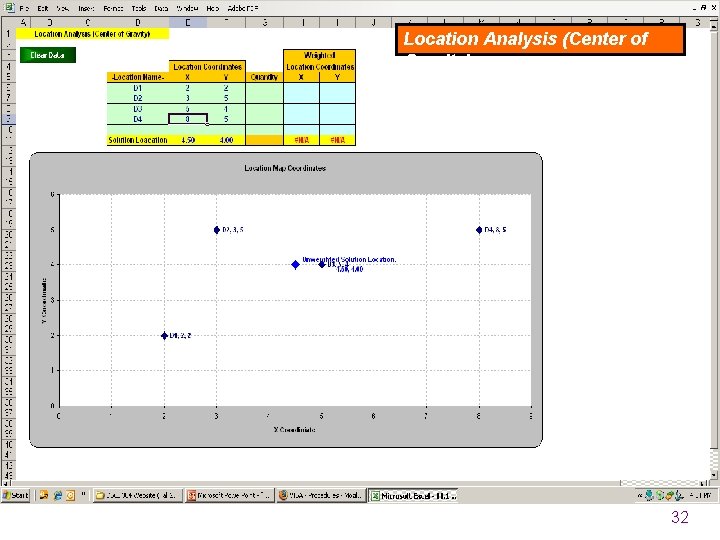Select the active D4 X-coordinate cell
Screen dimensions: 720x540
click(x=188, y=119)
